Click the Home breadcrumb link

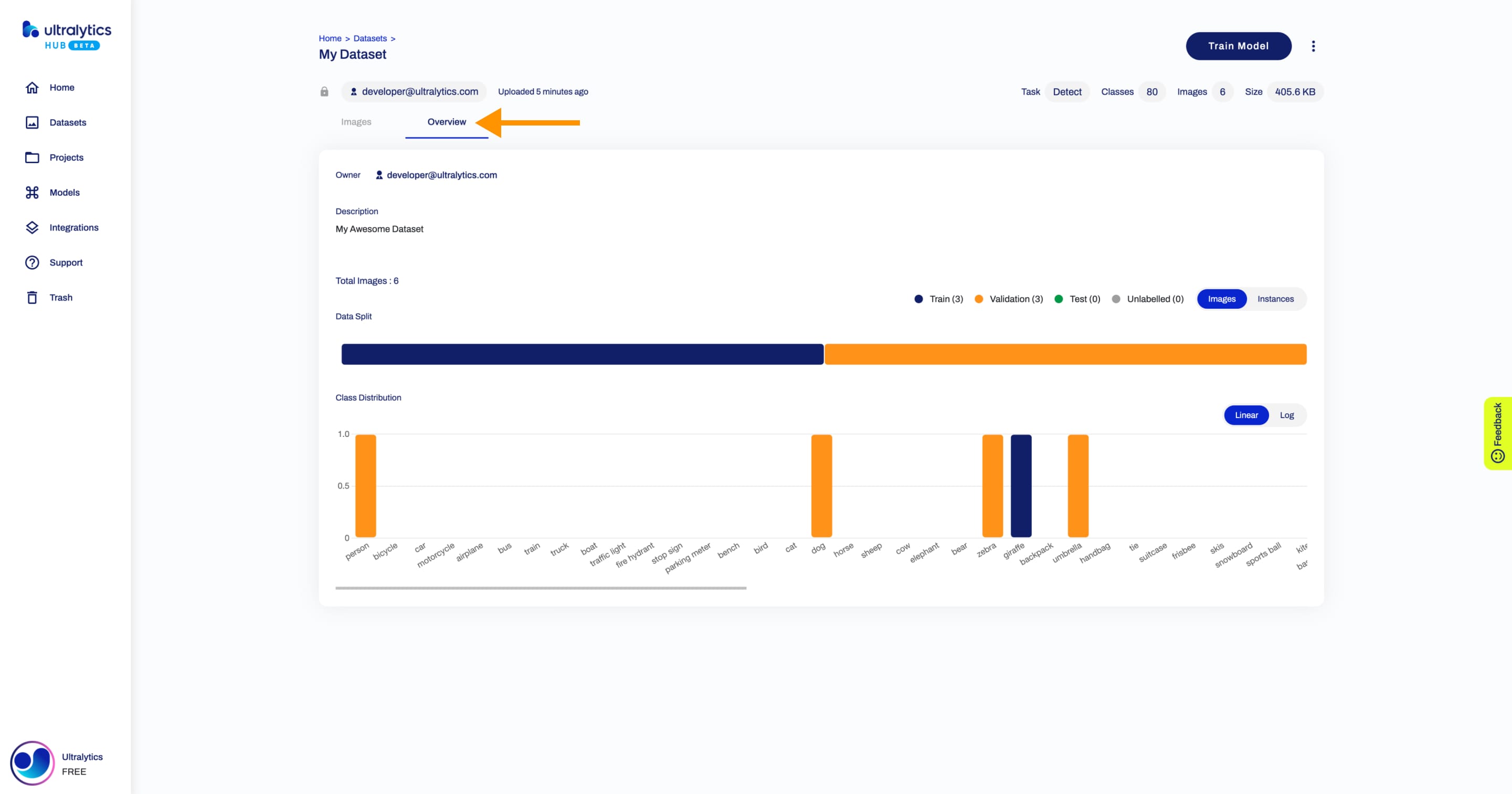329,38
